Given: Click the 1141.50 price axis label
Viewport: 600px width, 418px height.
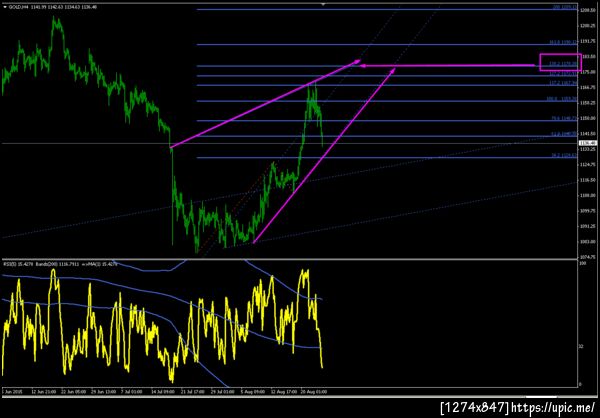Looking at the screenshot, I should click(588, 134).
